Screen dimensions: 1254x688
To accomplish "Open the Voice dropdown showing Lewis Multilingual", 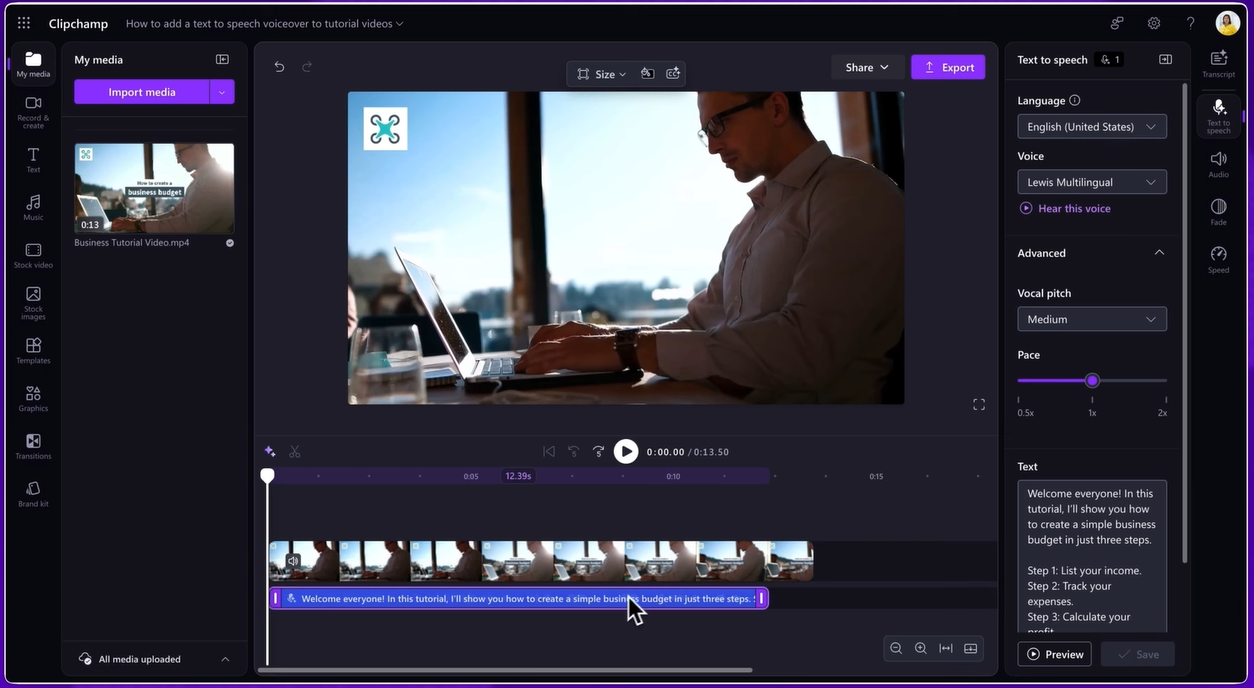I will pyautogui.click(x=1091, y=182).
